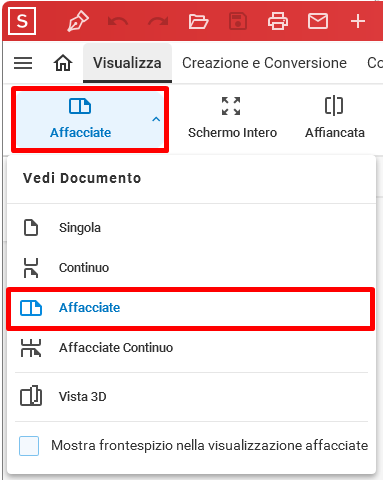Screen dimensions: 383x480
Task: Enable Mostra frontespizio nella visualizzazione affacciate checkbox
Action: click(29, 446)
